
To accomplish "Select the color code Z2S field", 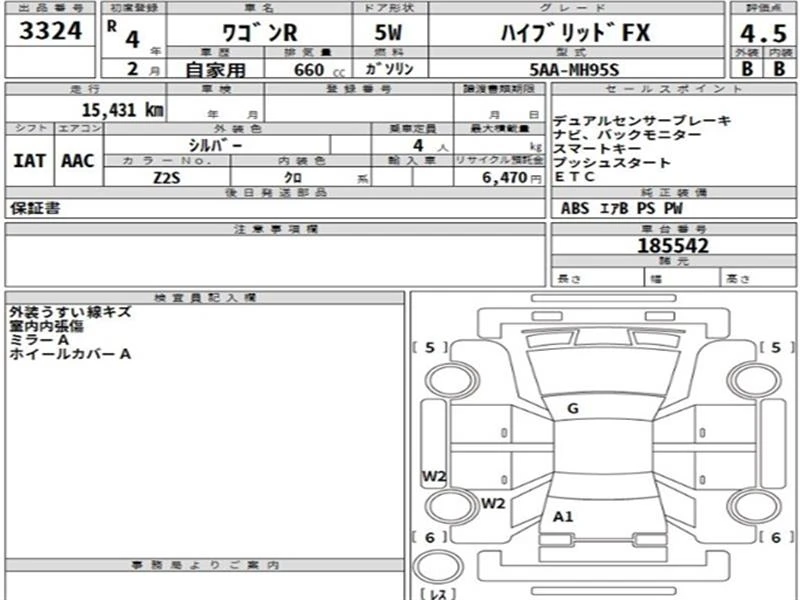I will tap(167, 178).
